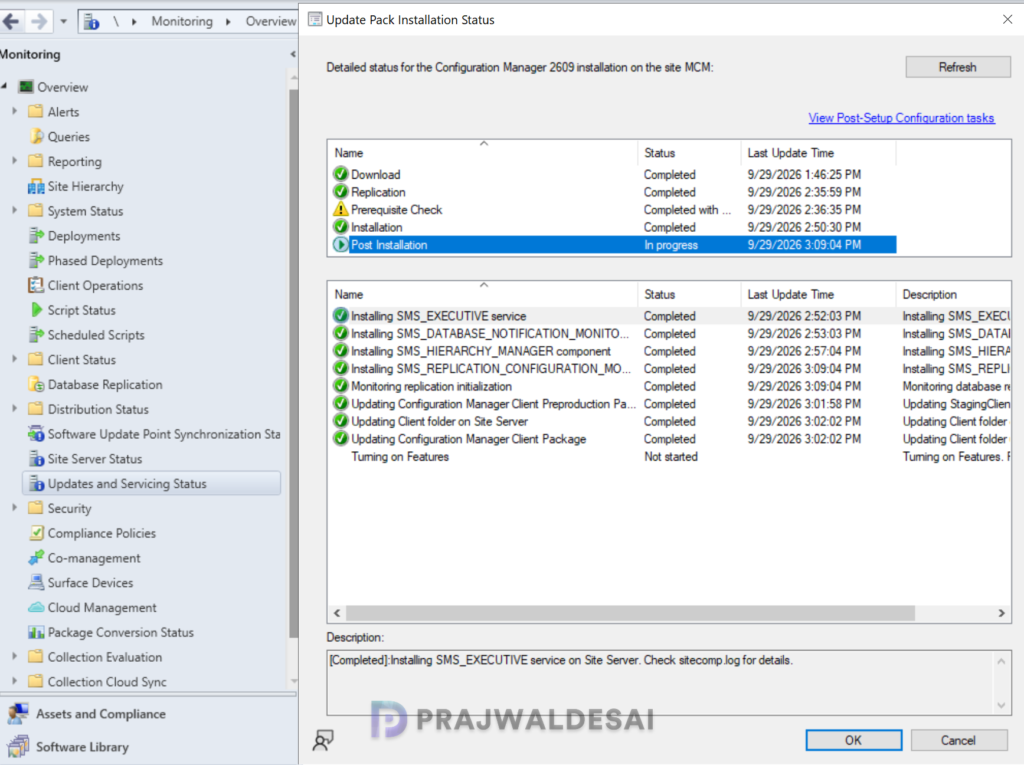This screenshot has width=1024, height=765.
Task: Click the OK button
Action: tap(853, 740)
